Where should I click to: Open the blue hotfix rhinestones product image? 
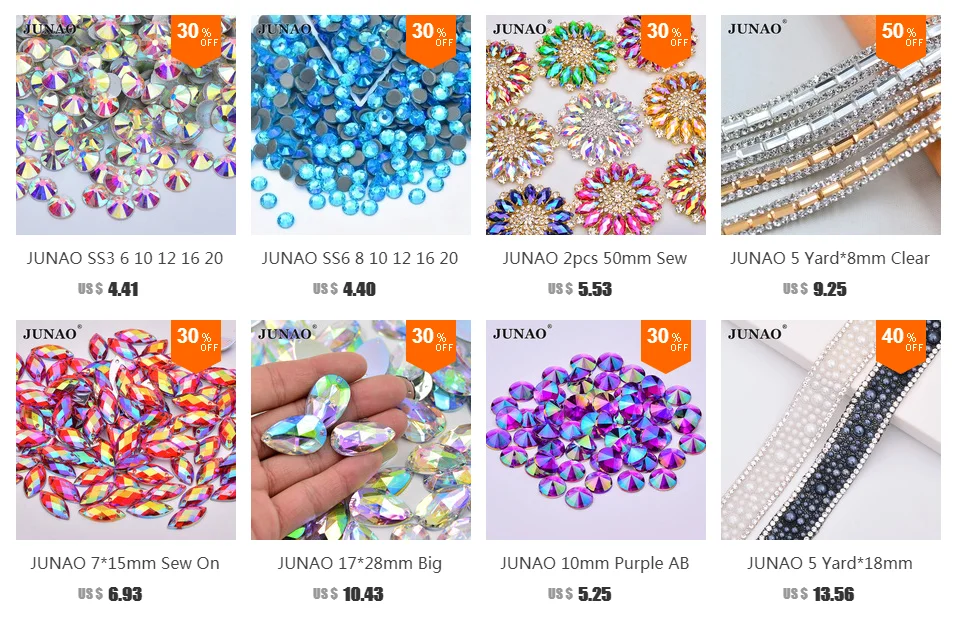coord(360,125)
